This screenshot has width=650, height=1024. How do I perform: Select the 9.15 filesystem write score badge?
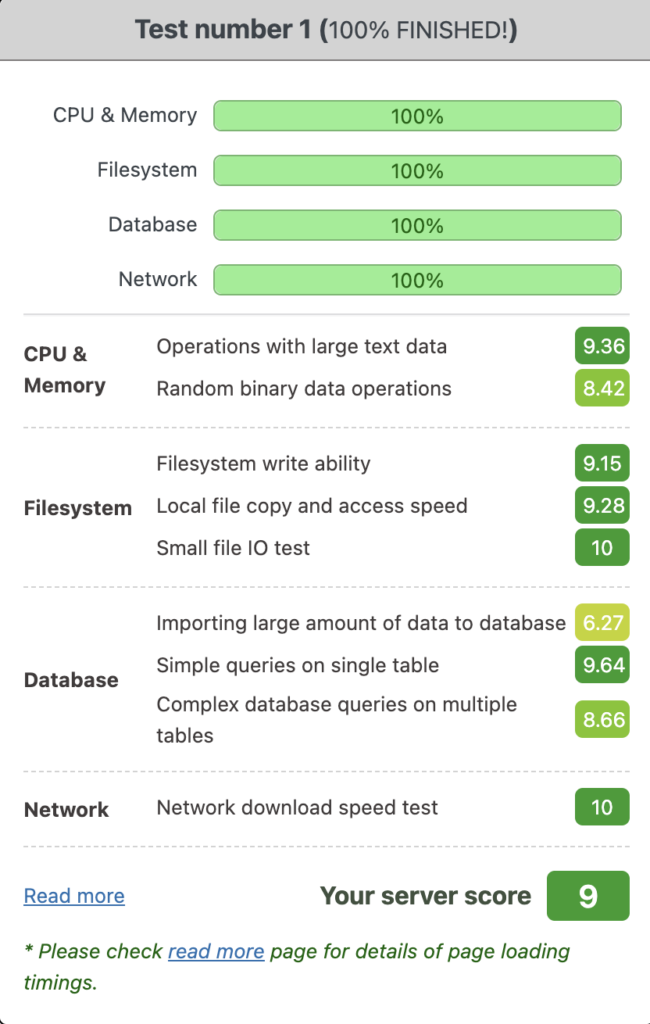602,464
